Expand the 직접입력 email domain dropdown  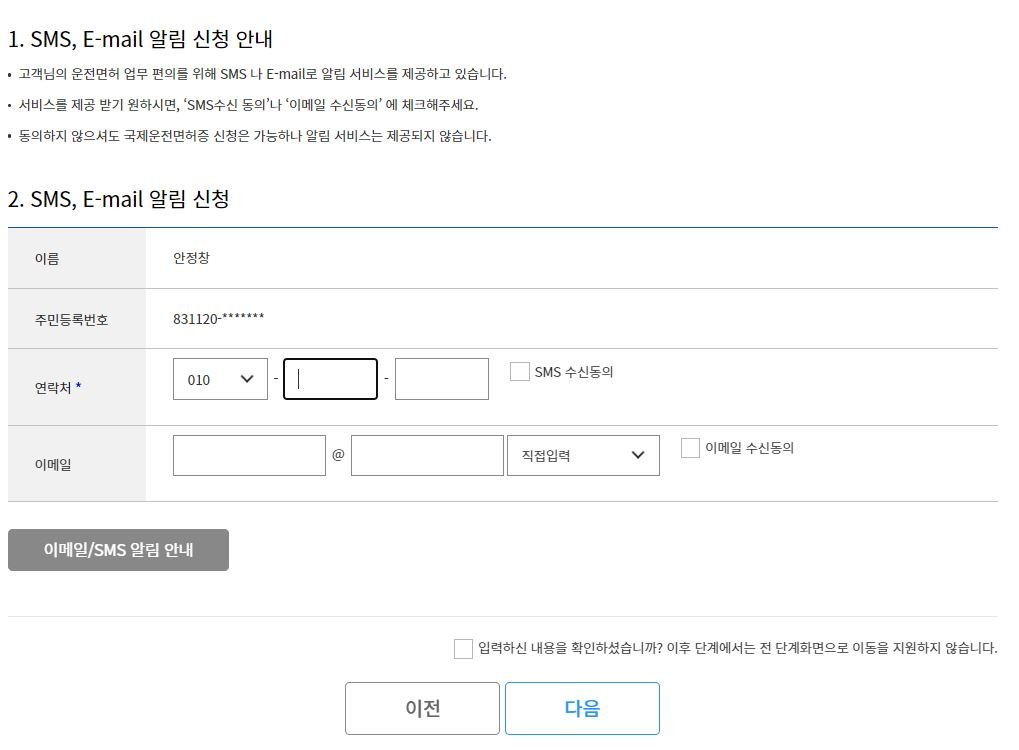click(583, 455)
